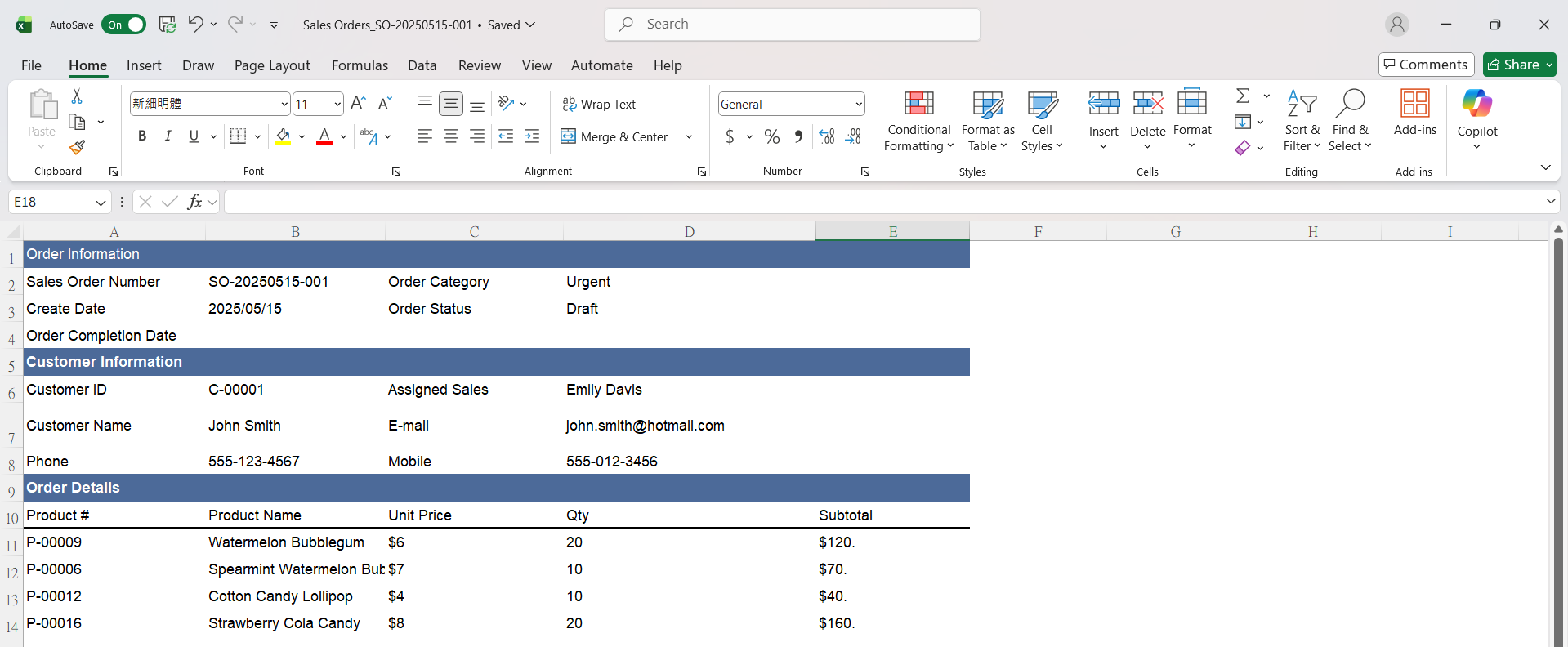Turn off the AutoSave toggle
Screen dimensions: 1568x647
pyautogui.click(x=124, y=25)
